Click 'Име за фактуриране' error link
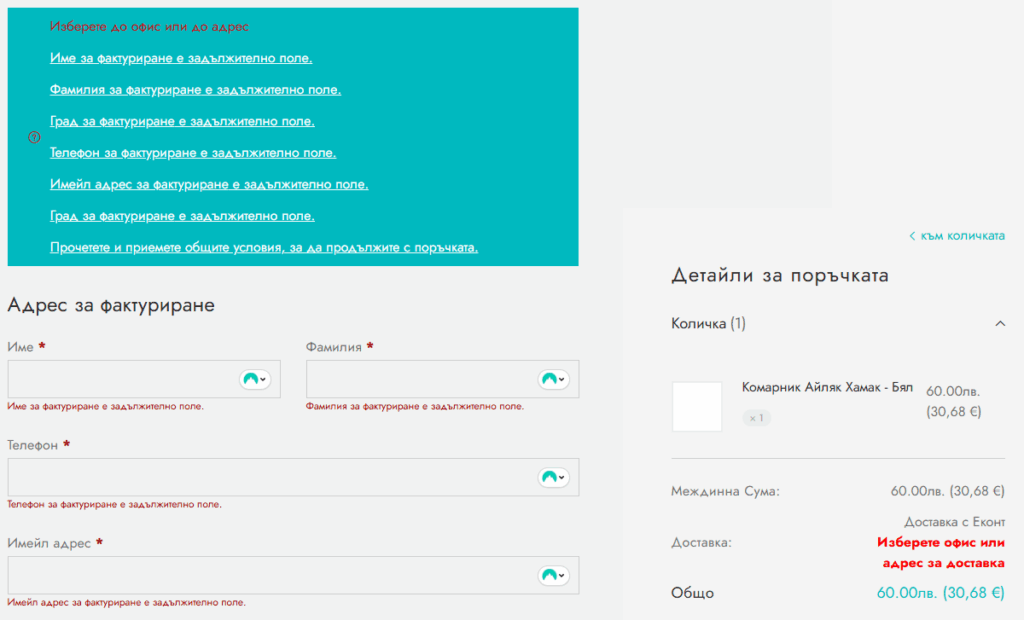The width and height of the screenshot is (1024, 620). 181,59
